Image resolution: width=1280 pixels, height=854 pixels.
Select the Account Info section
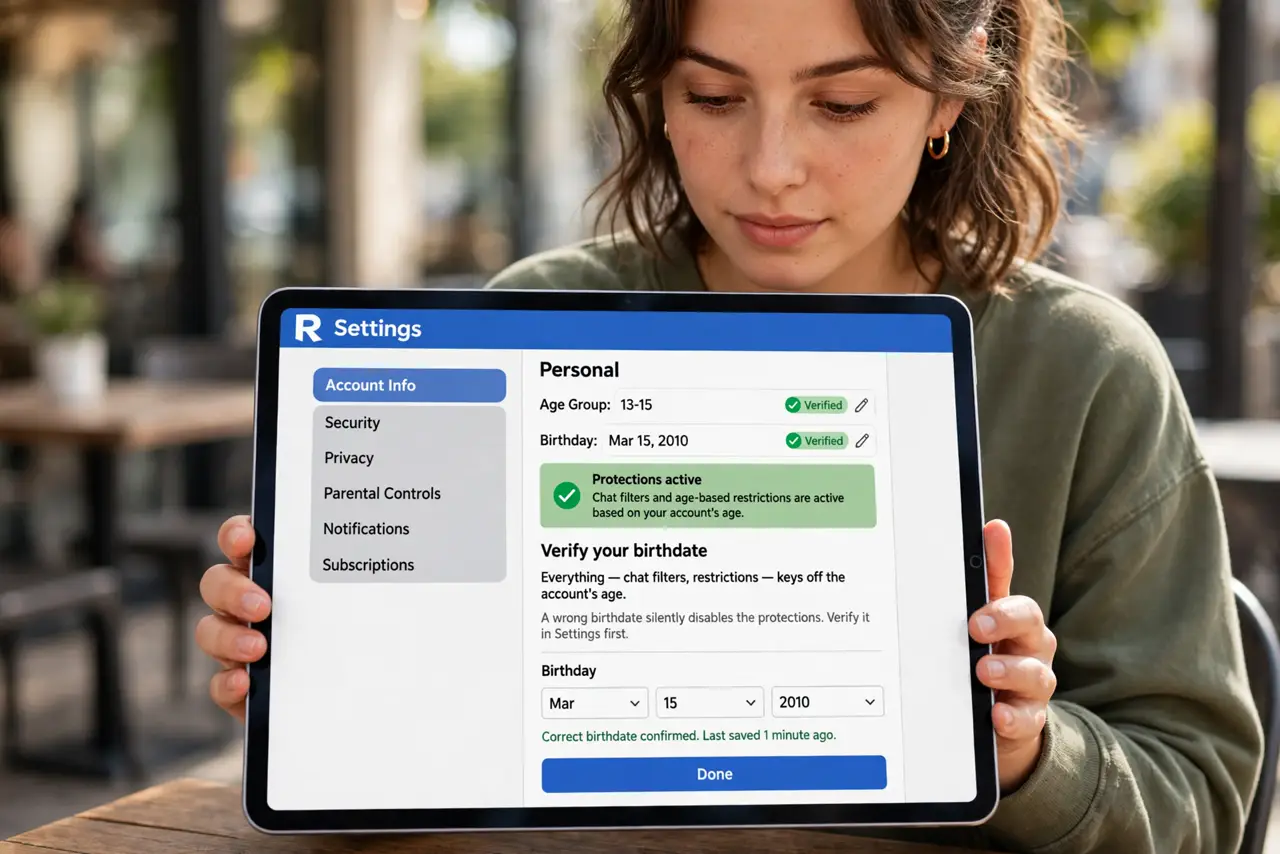[409, 385]
